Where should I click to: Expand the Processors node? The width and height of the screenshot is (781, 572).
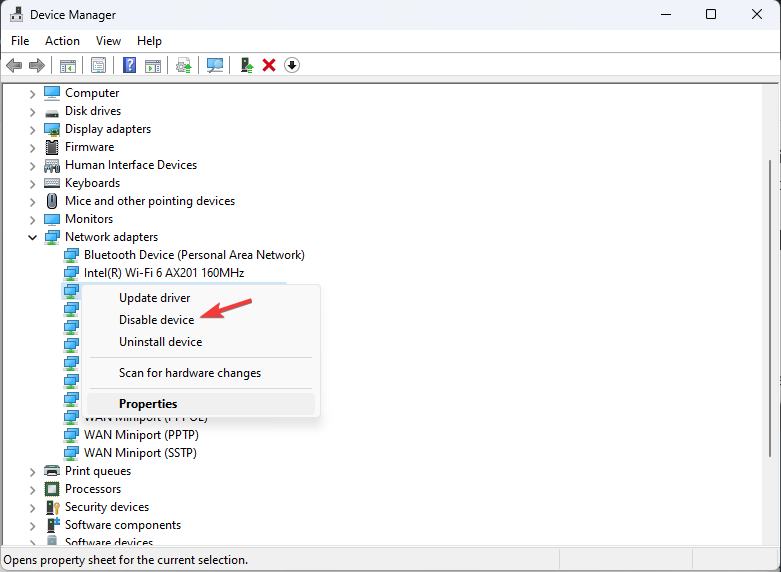click(32, 489)
